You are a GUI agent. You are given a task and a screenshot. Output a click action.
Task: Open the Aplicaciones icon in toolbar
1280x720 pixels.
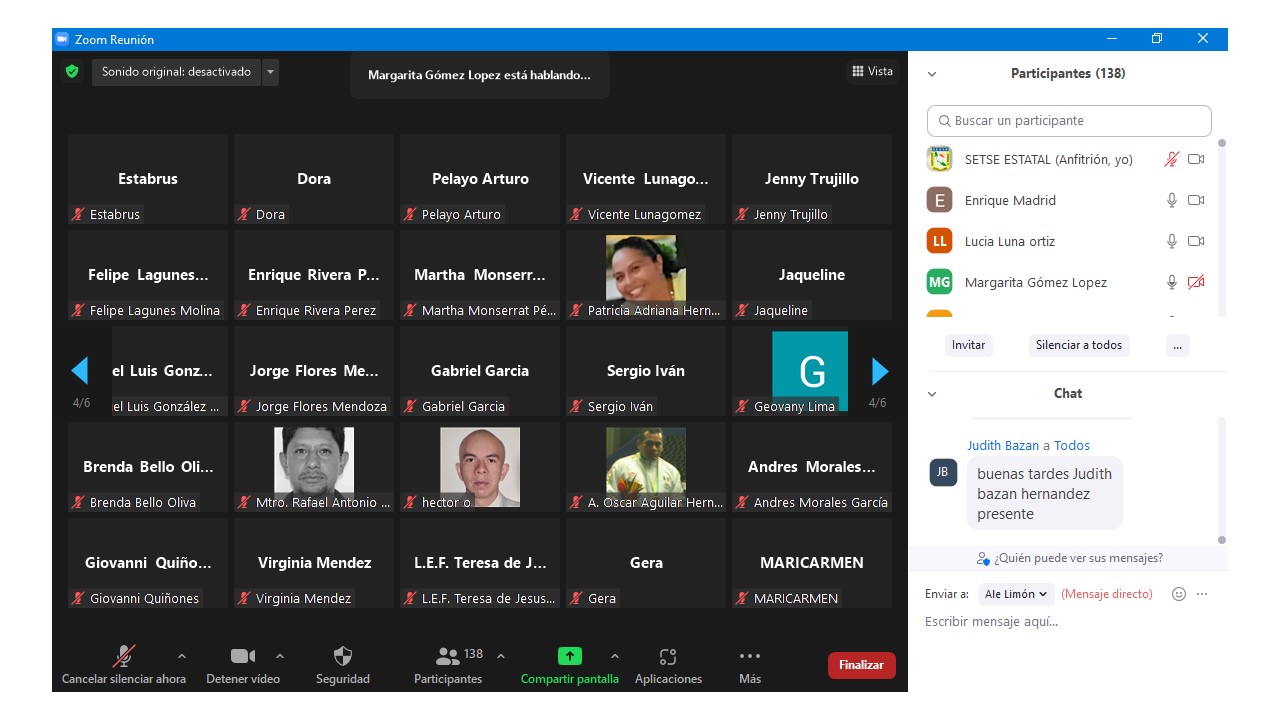coord(668,657)
